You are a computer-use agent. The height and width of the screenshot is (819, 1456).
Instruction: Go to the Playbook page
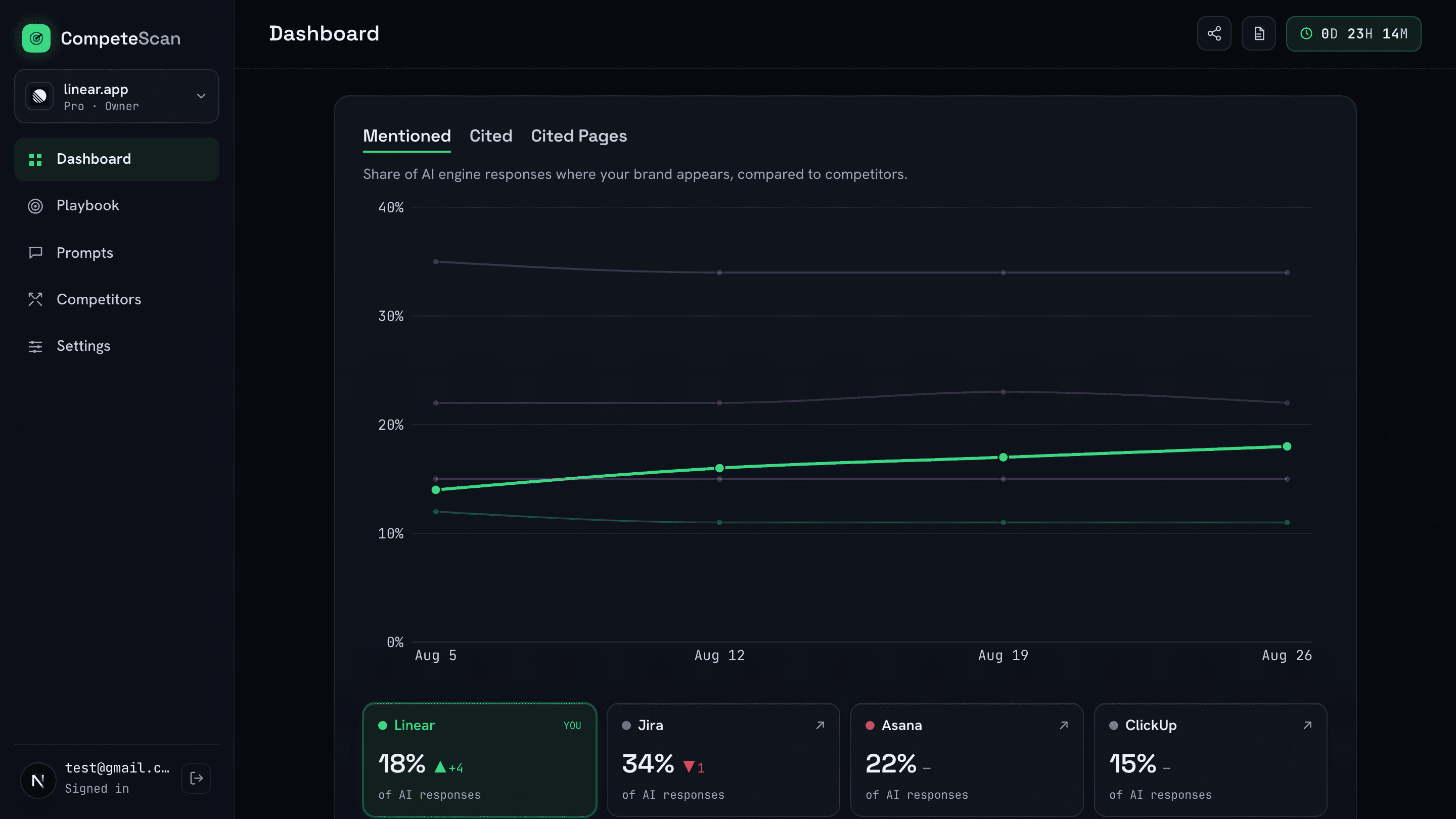pos(116,206)
